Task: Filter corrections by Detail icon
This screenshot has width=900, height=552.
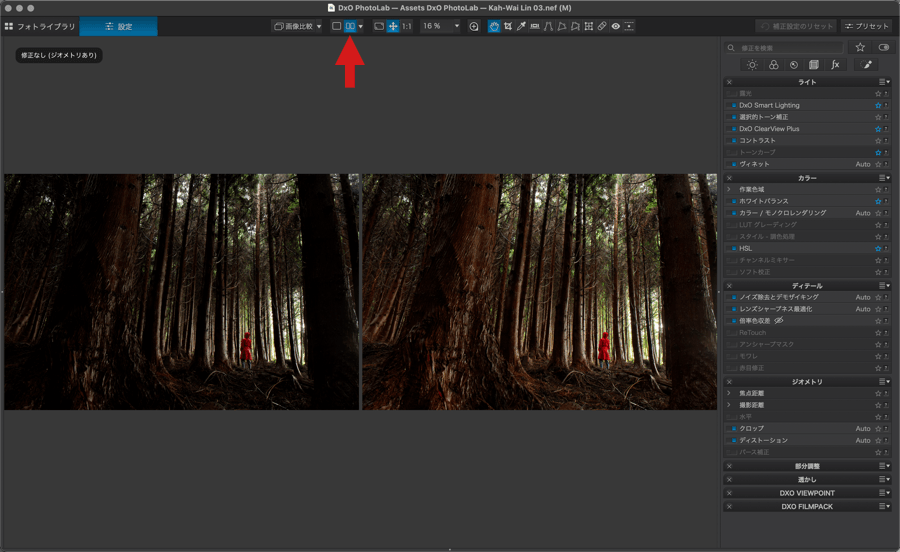Action: [794, 65]
